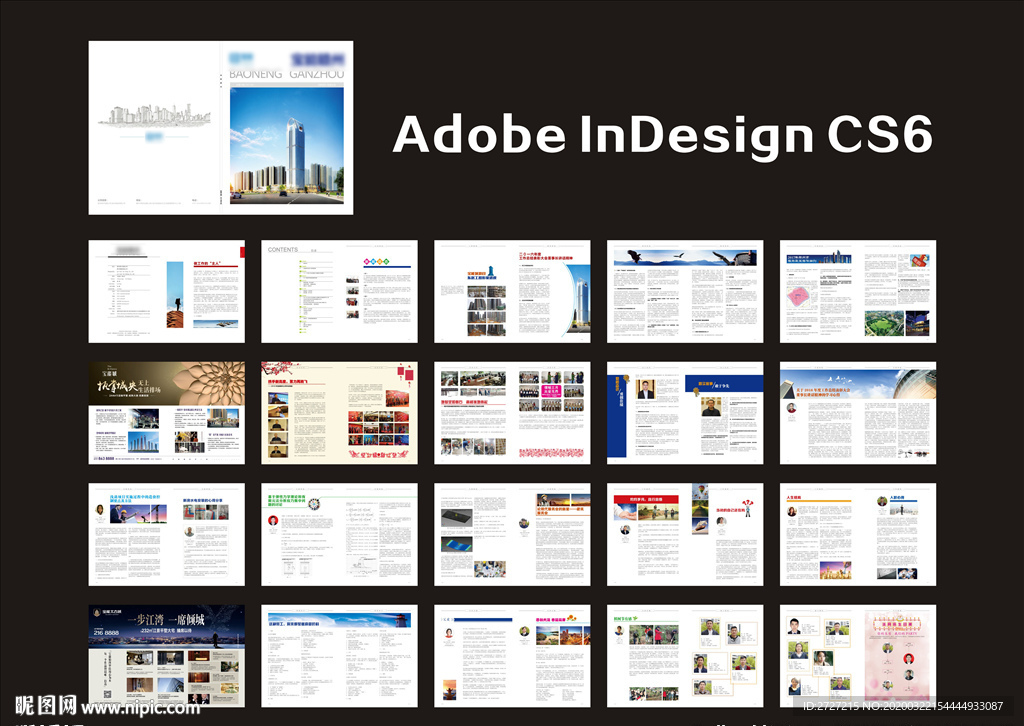Select the front cover with blue skyscraper
This screenshot has width=1024, height=726.
coord(287,127)
